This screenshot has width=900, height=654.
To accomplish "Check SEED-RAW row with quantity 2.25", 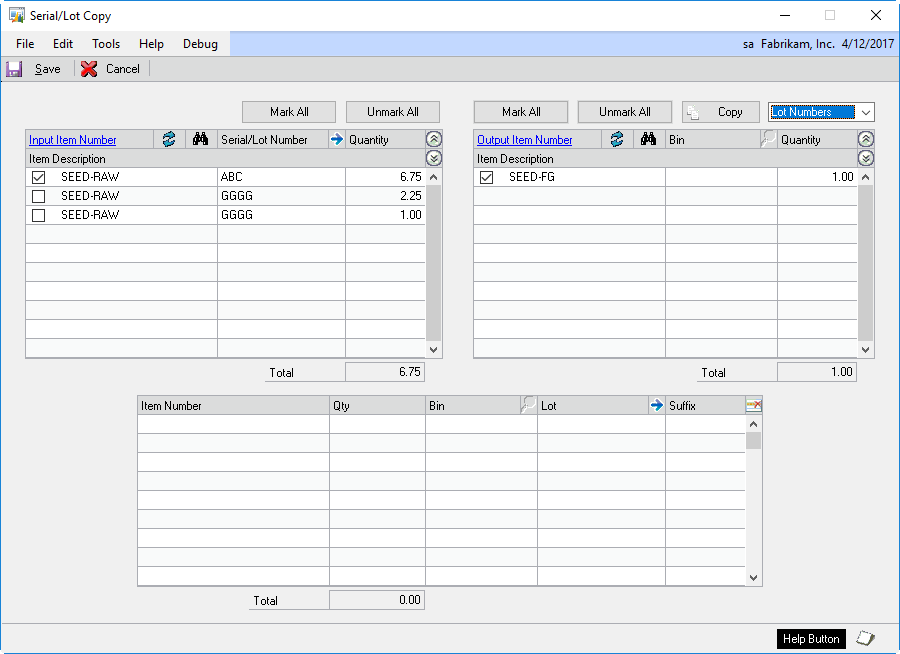I will pos(39,196).
